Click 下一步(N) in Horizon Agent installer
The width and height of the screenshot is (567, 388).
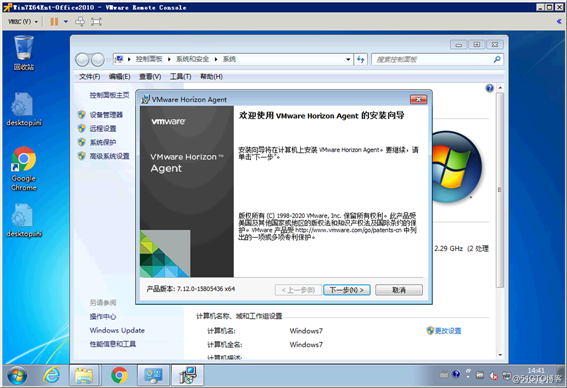coord(346,290)
